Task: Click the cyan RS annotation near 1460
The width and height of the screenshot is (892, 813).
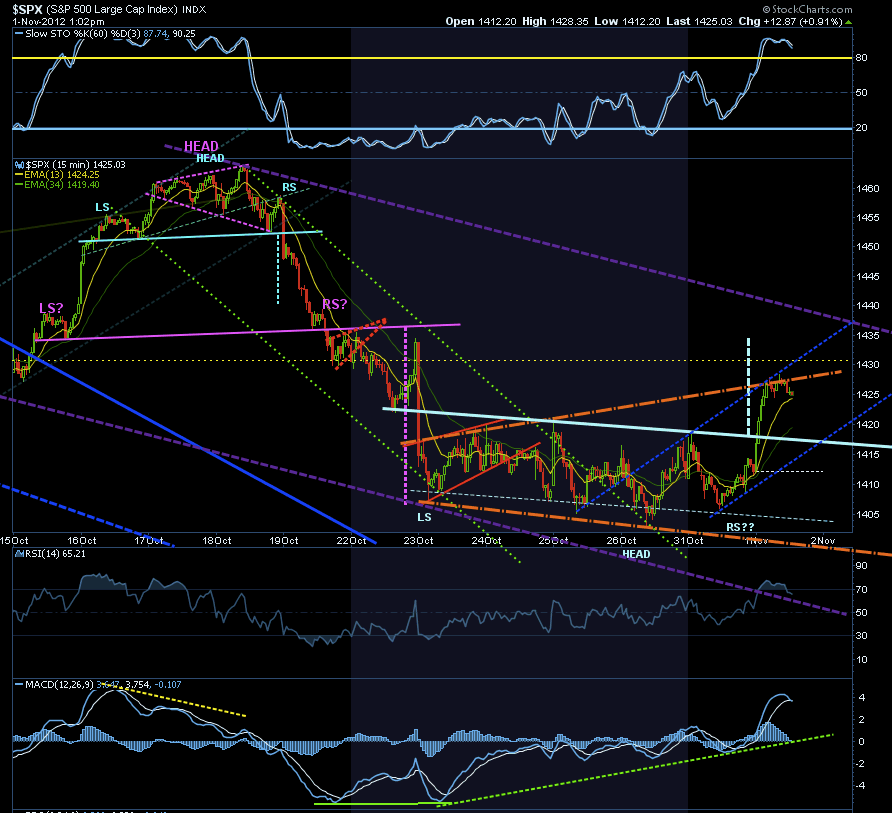Action: [x=290, y=187]
